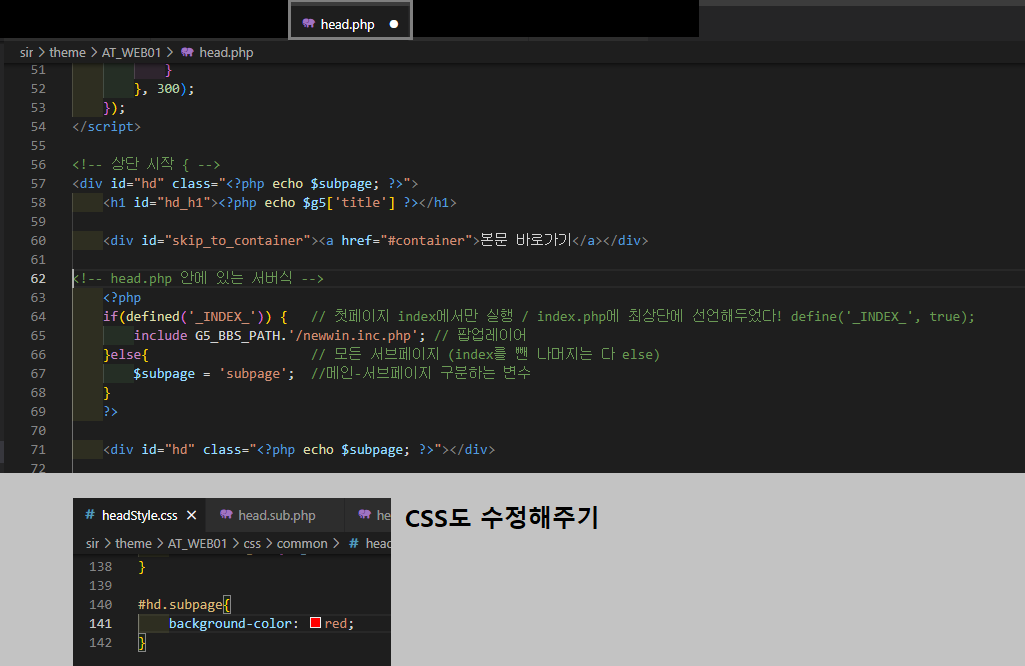Click the unsaved dot on head.php tab
Viewport: 1025px width, 666px height.
(394, 24)
